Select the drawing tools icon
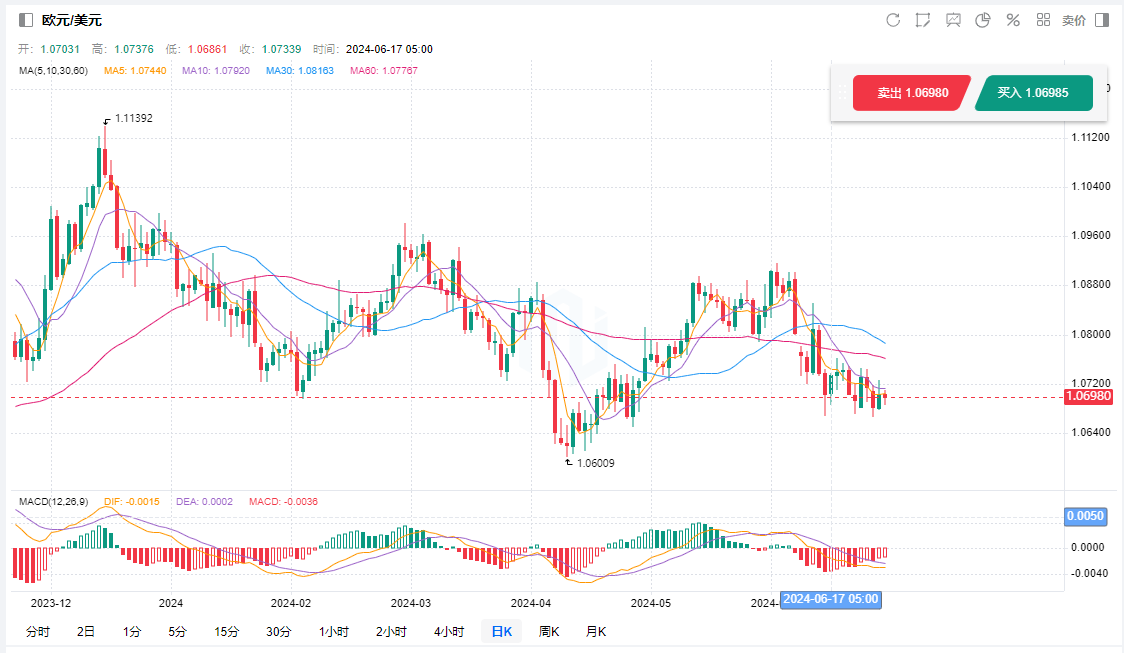Viewport: 1124px width, 653px height. coord(922,20)
